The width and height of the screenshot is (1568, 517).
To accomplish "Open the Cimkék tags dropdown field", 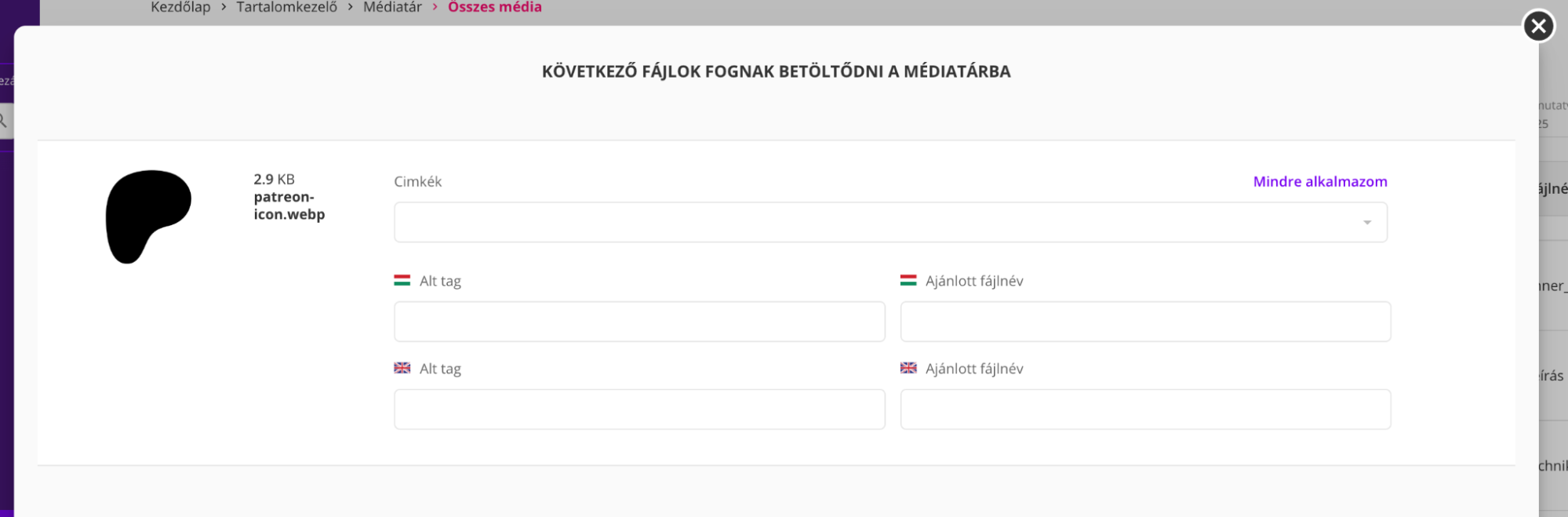I will coord(879,222).
